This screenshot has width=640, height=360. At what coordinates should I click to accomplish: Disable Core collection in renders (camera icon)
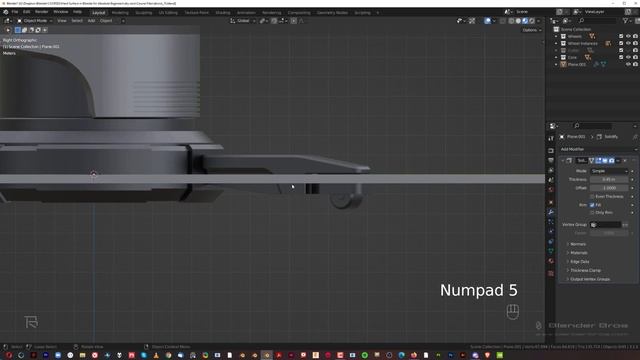tap(635, 58)
